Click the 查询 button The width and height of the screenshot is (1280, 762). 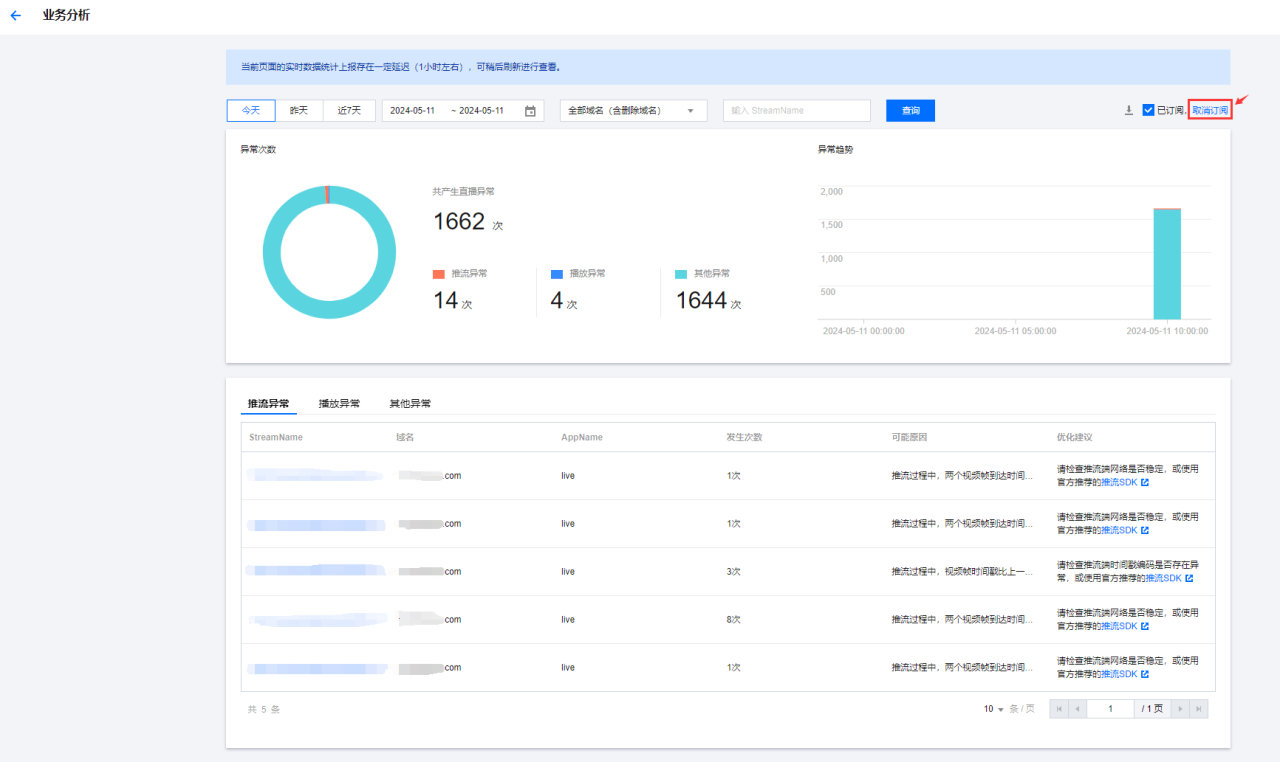[910, 111]
